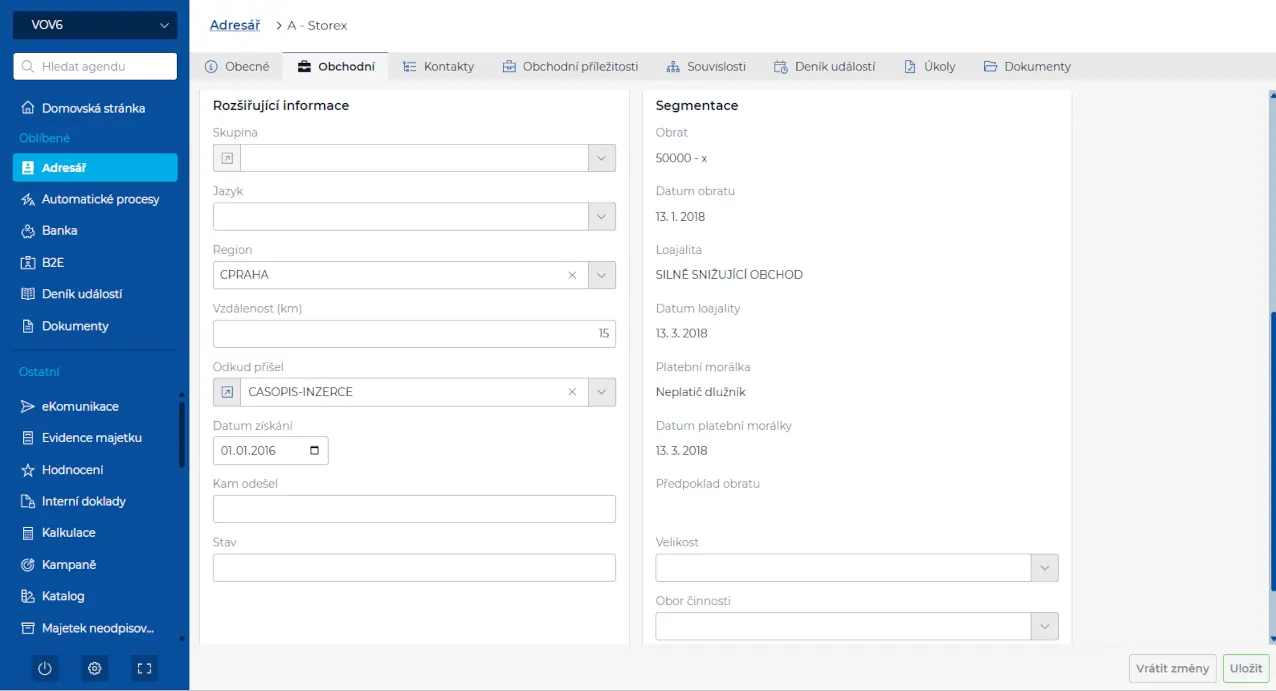Viewport: 1276px width, 691px height.
Task: Open linked record icon beside Odkud přišel
Action: pyautogui.click(x=227, y=392)
